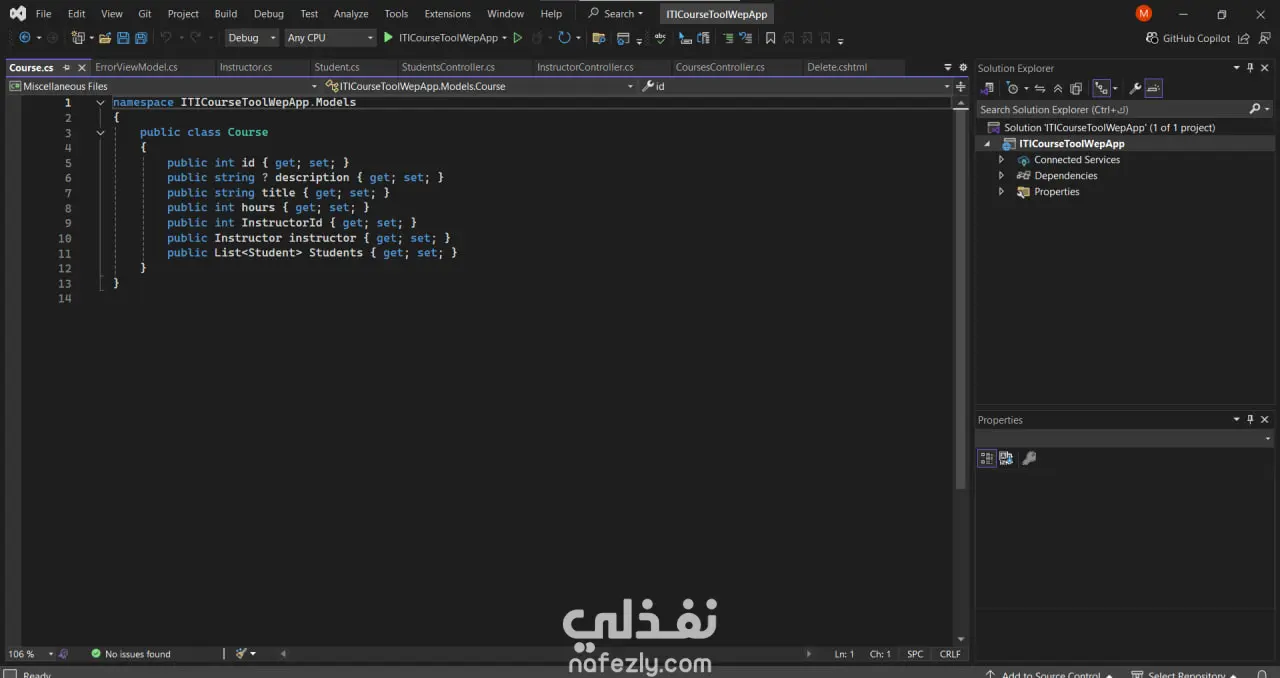
Task: Click code cleanup broom icon in status bar
Action: tap(241, 654)
